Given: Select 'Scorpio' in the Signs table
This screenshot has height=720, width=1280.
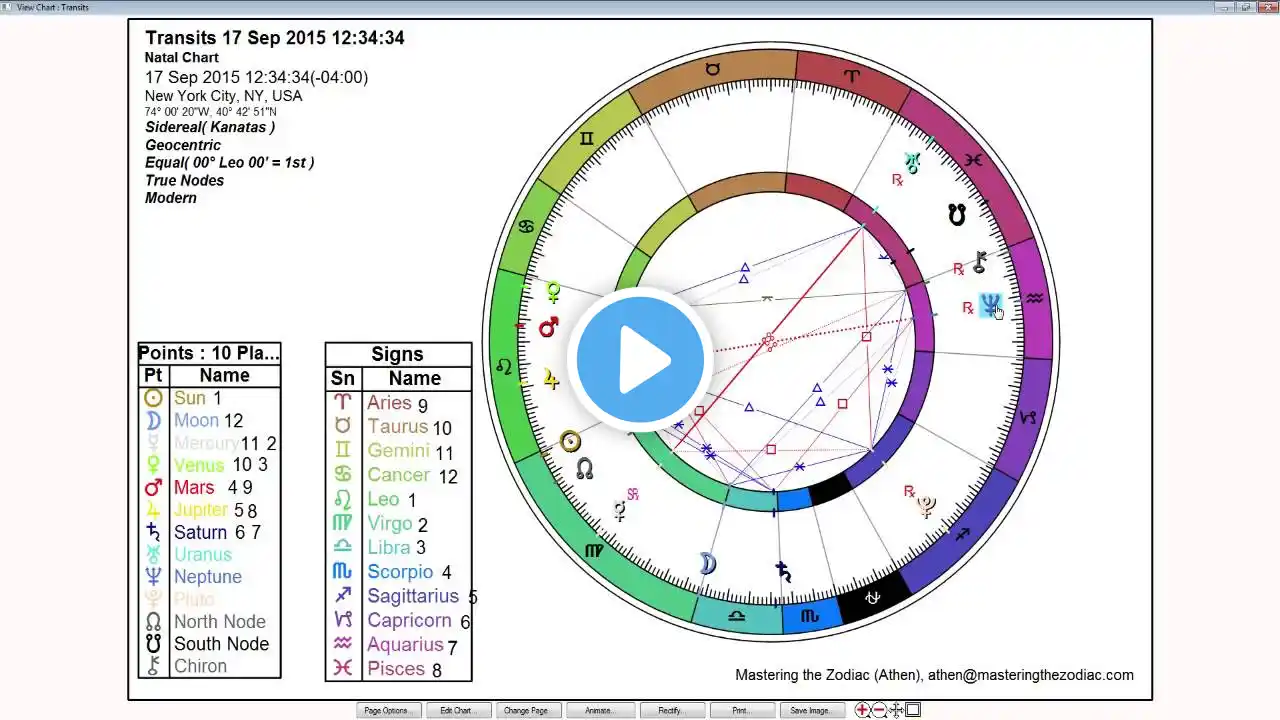Looking at the screenshot, I should [x=400, y=572].
